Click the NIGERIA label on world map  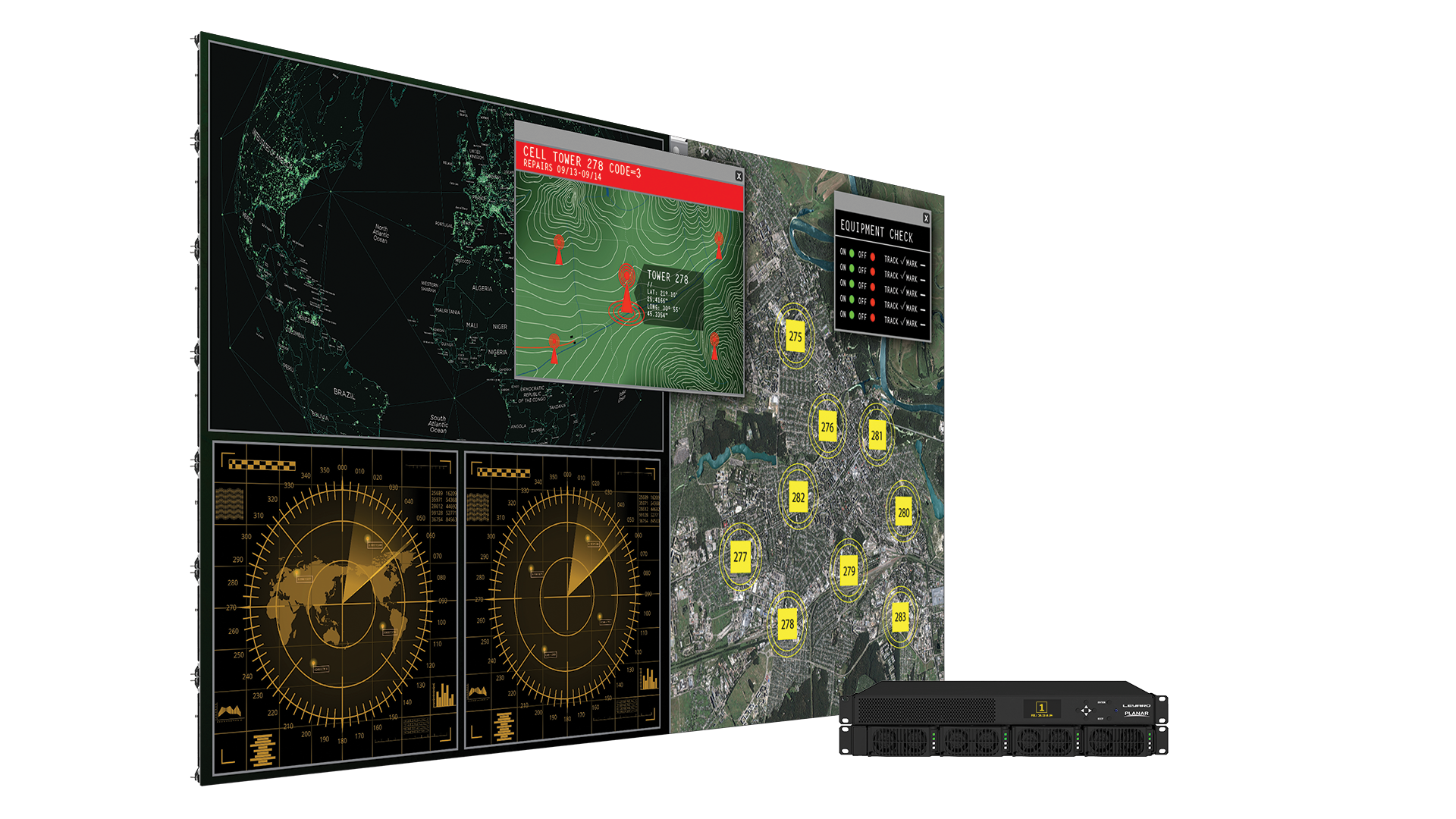coord(497,352)
